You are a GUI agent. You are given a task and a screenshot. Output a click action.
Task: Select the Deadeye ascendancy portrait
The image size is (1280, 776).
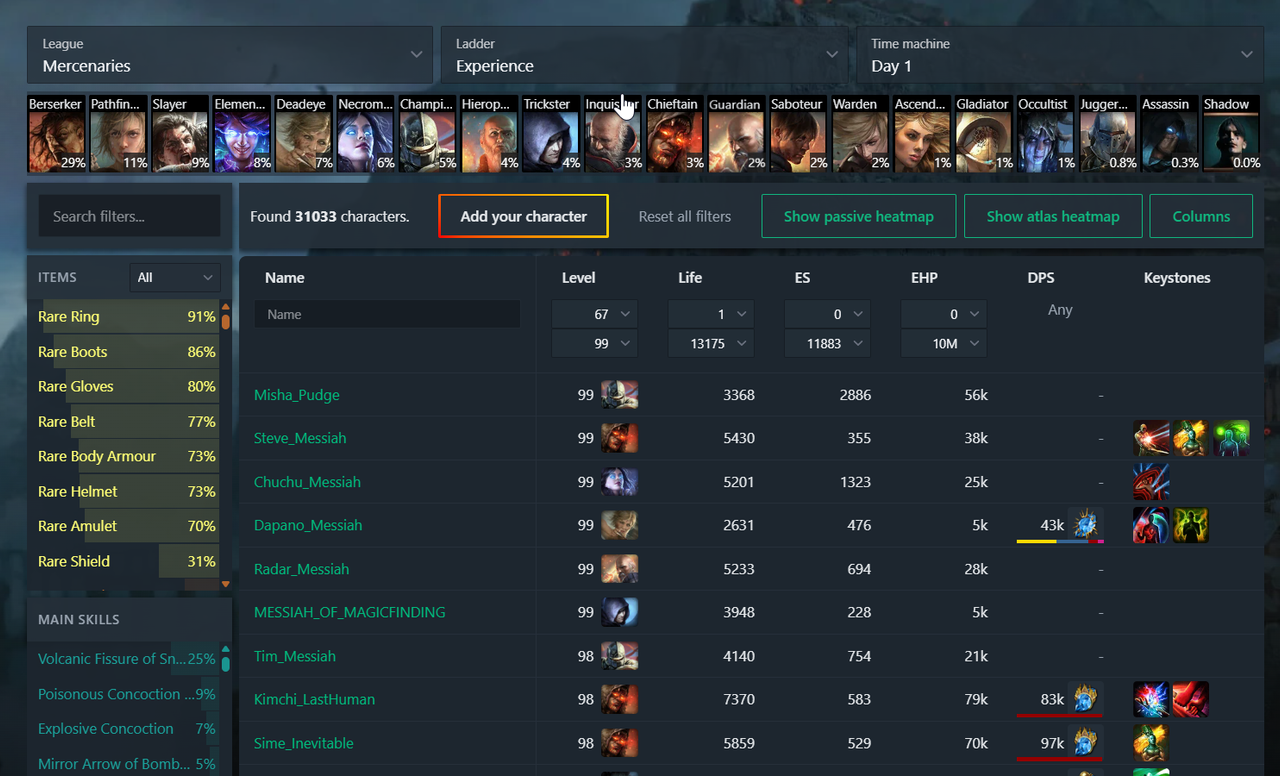click(304, 134)
